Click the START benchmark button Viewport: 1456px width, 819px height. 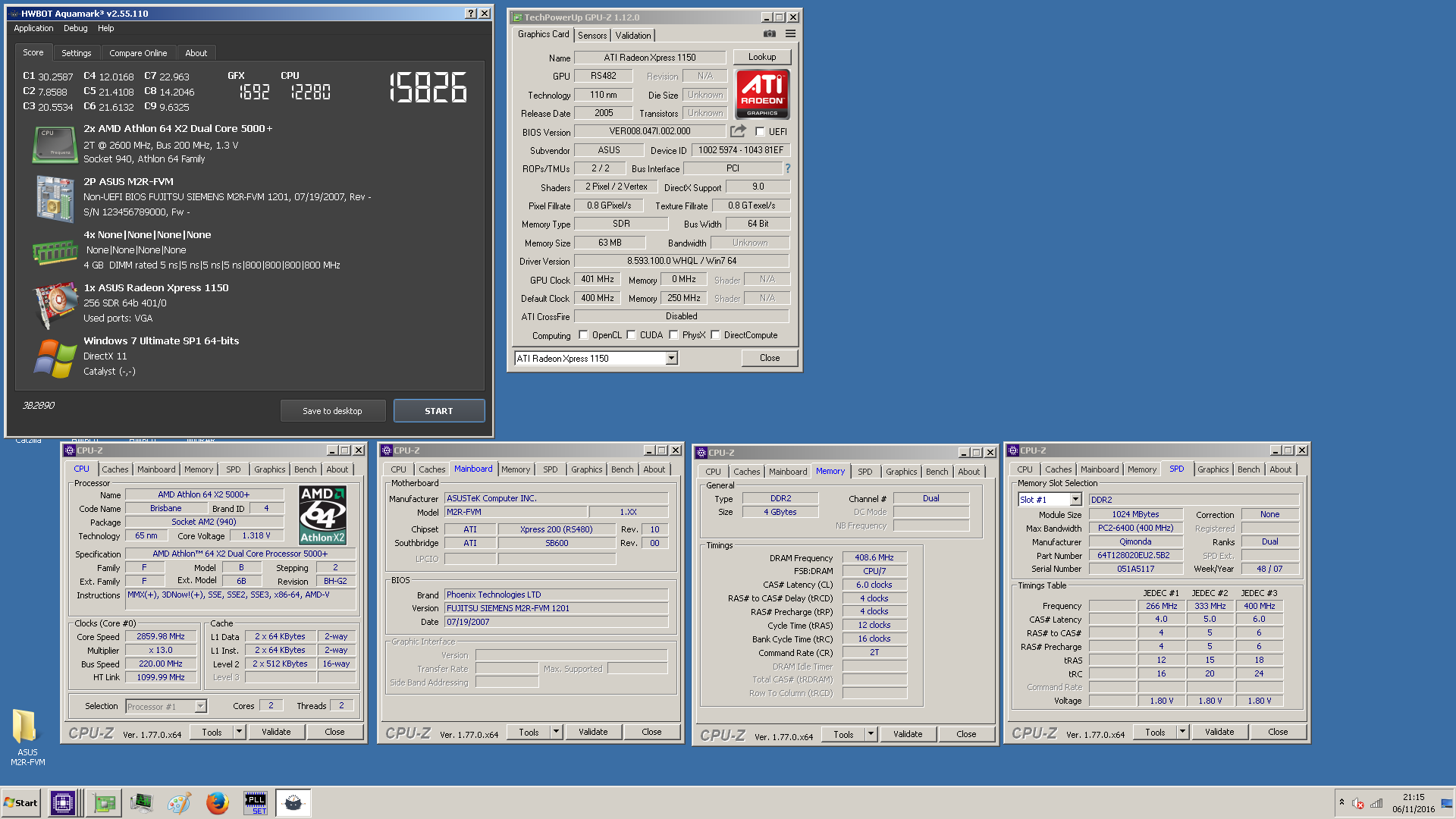click(439, 411)
